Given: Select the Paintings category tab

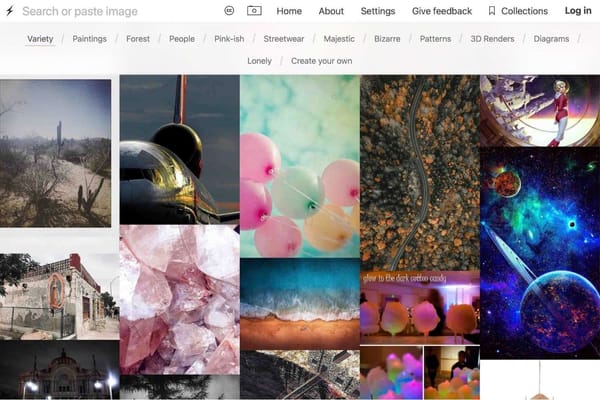Looking at the screenshot, I should (x=90, y=39).
